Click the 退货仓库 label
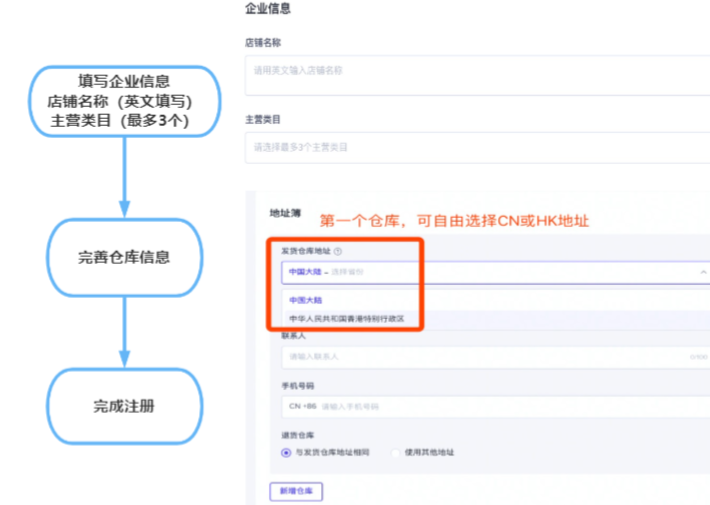This screenshot has height=505, width=710. (x=299, y=434)
